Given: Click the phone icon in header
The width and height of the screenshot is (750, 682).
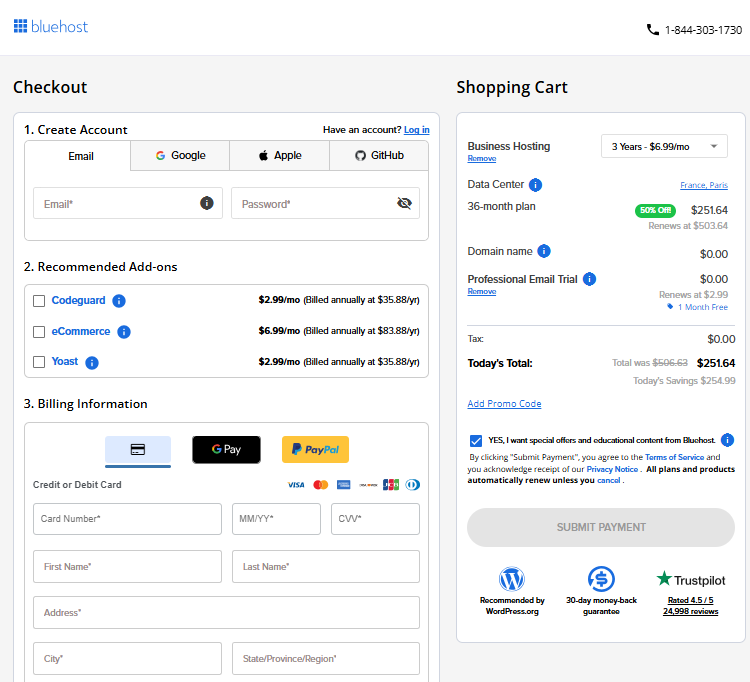Looking at the screenshot, I should pos(652,30).
